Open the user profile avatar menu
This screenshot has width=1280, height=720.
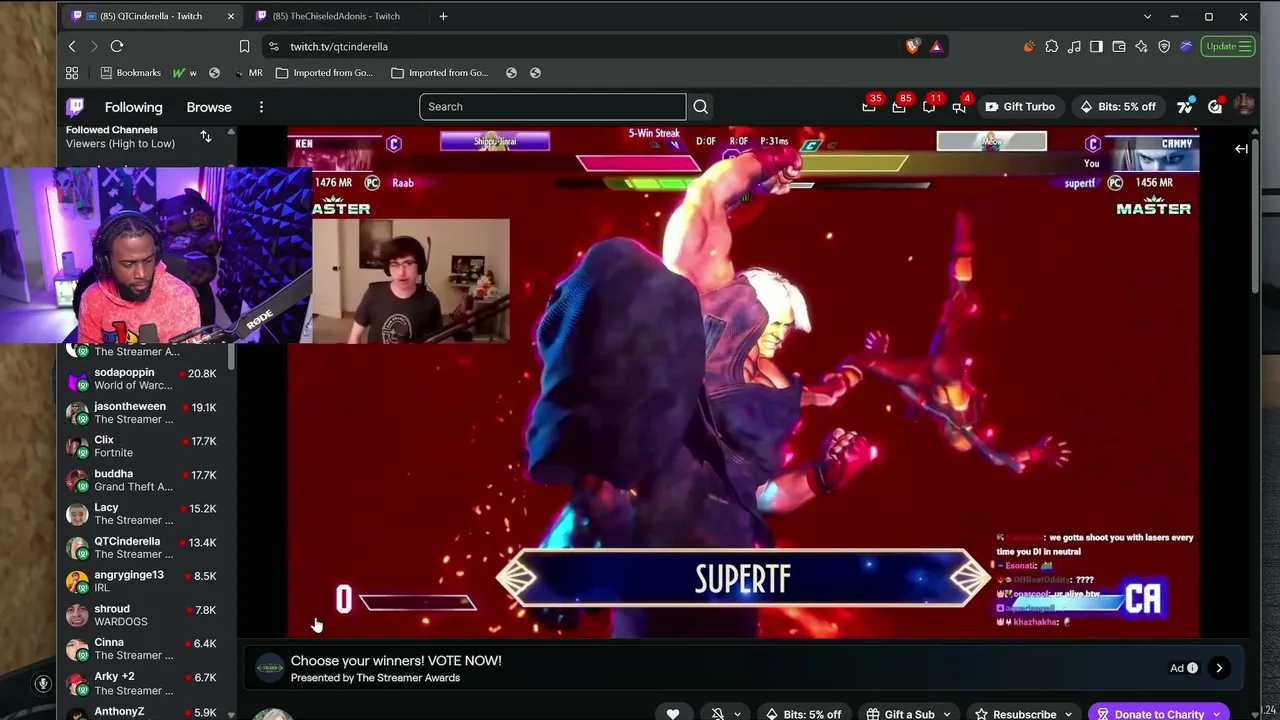(x=1244, y=106)
